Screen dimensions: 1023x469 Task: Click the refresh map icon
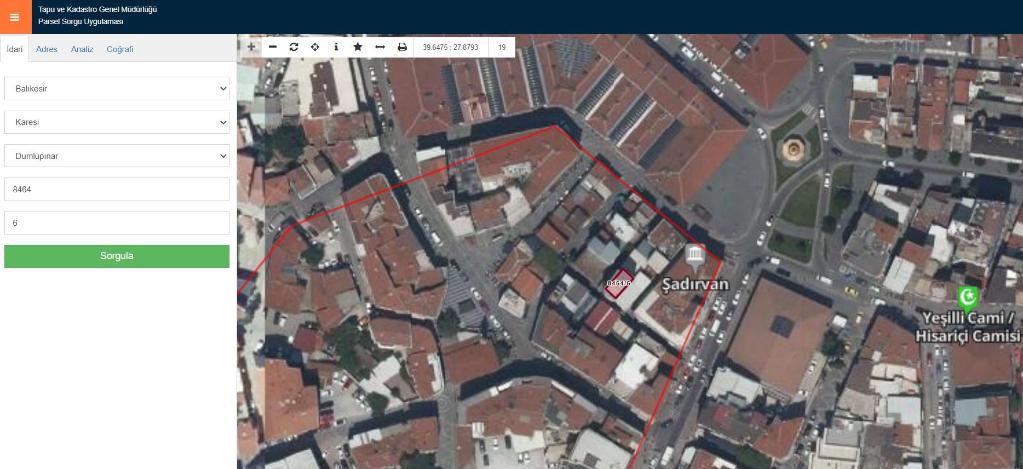[294, 47]
